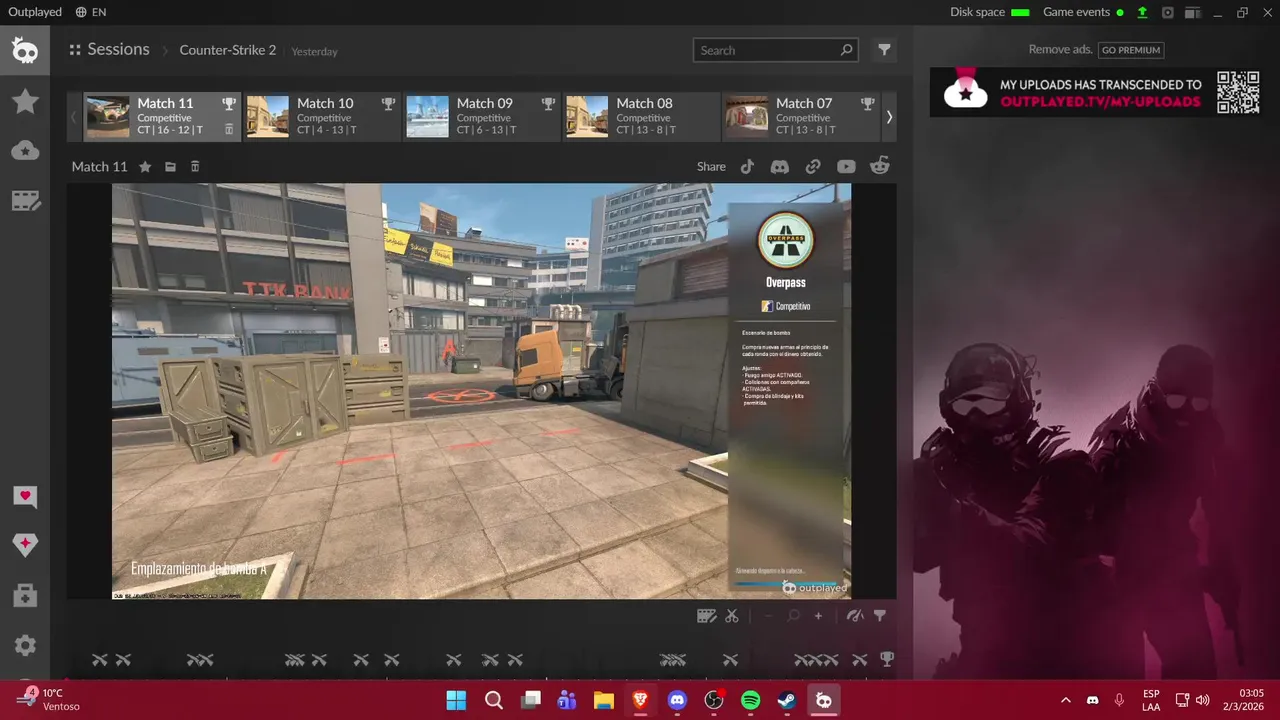The image size is (1280, 720).
Task: Open EN language selector
Action: [x=91, y=12]
